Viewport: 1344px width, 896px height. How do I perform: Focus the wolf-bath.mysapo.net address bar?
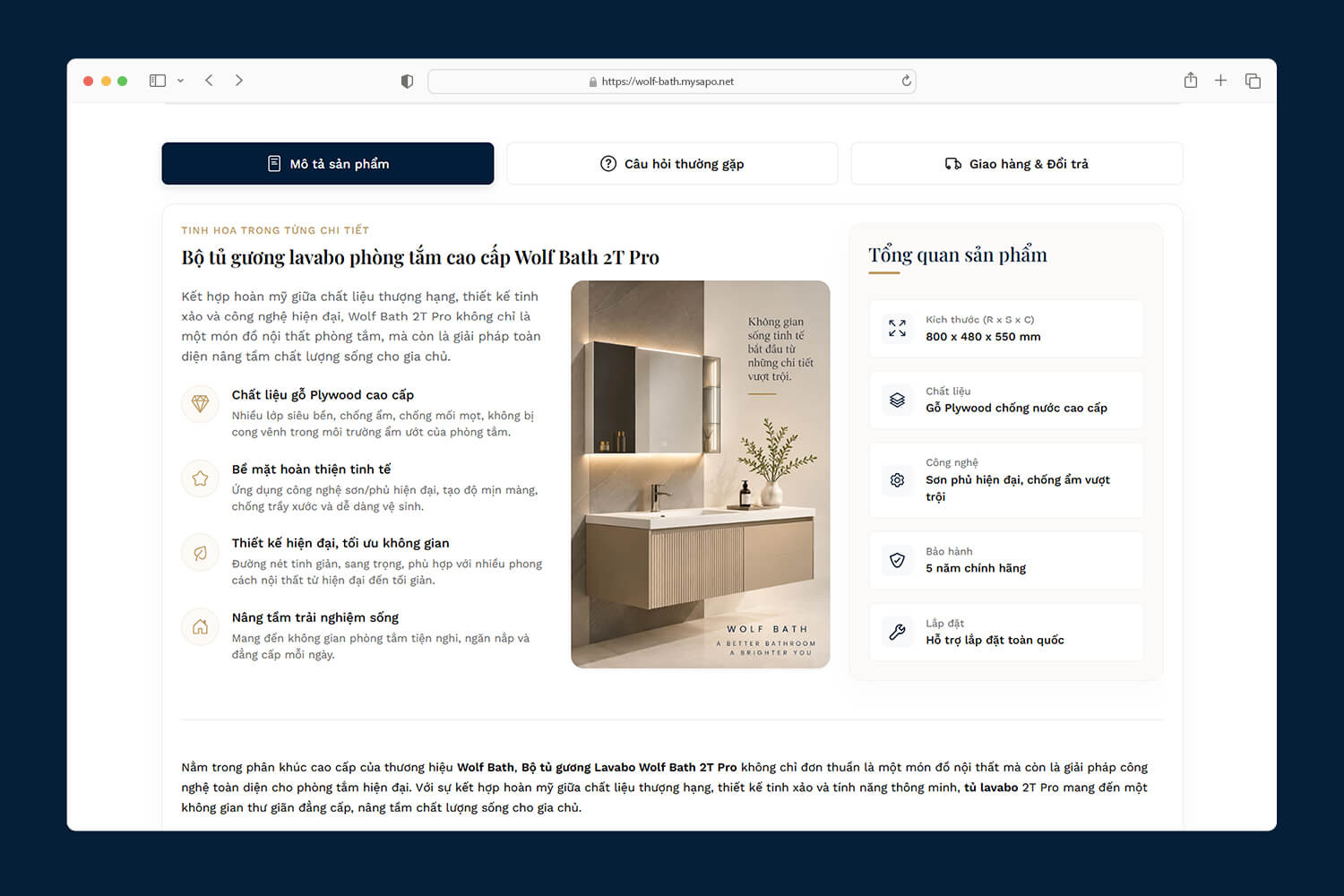tap(672, 82)
